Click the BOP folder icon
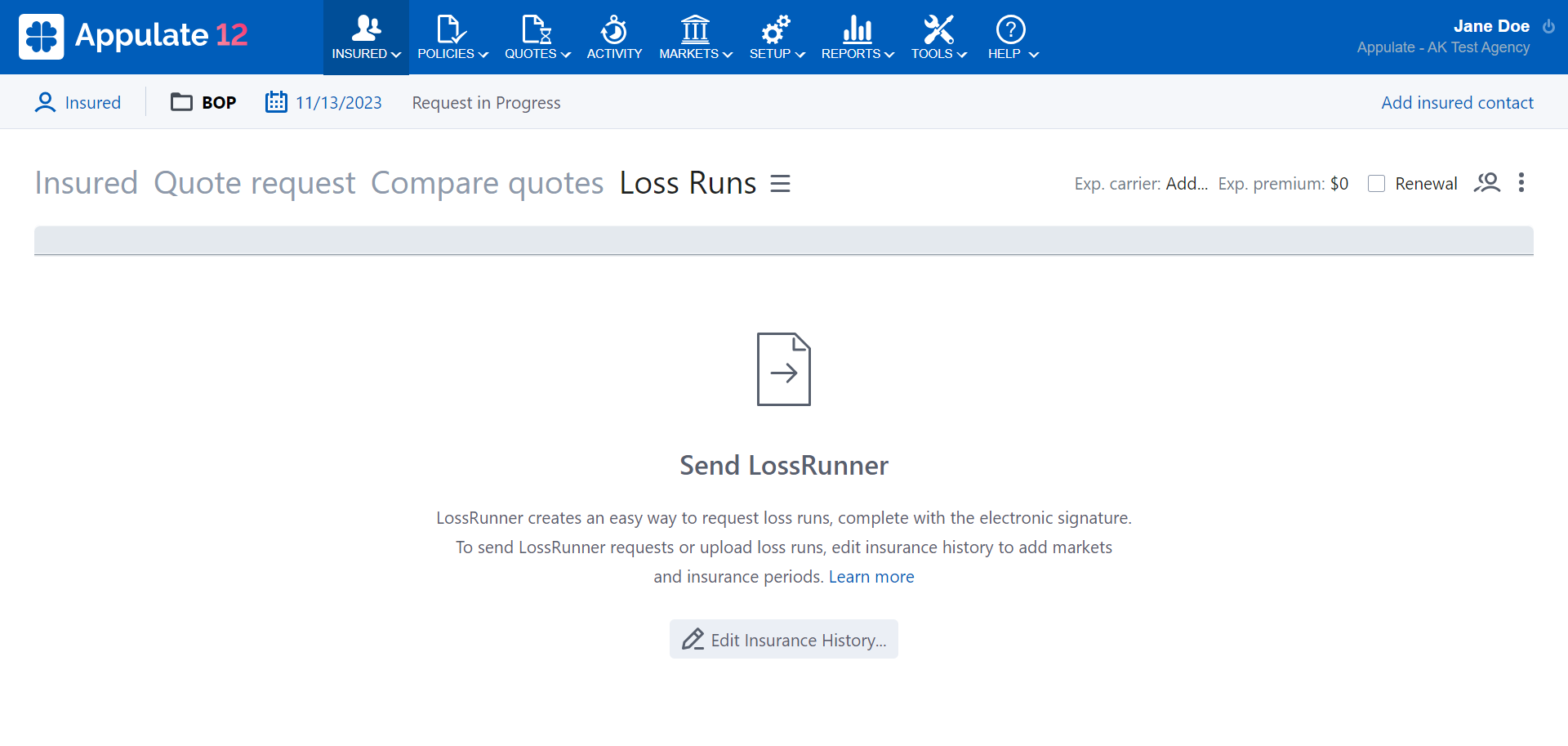 [181, 101]
